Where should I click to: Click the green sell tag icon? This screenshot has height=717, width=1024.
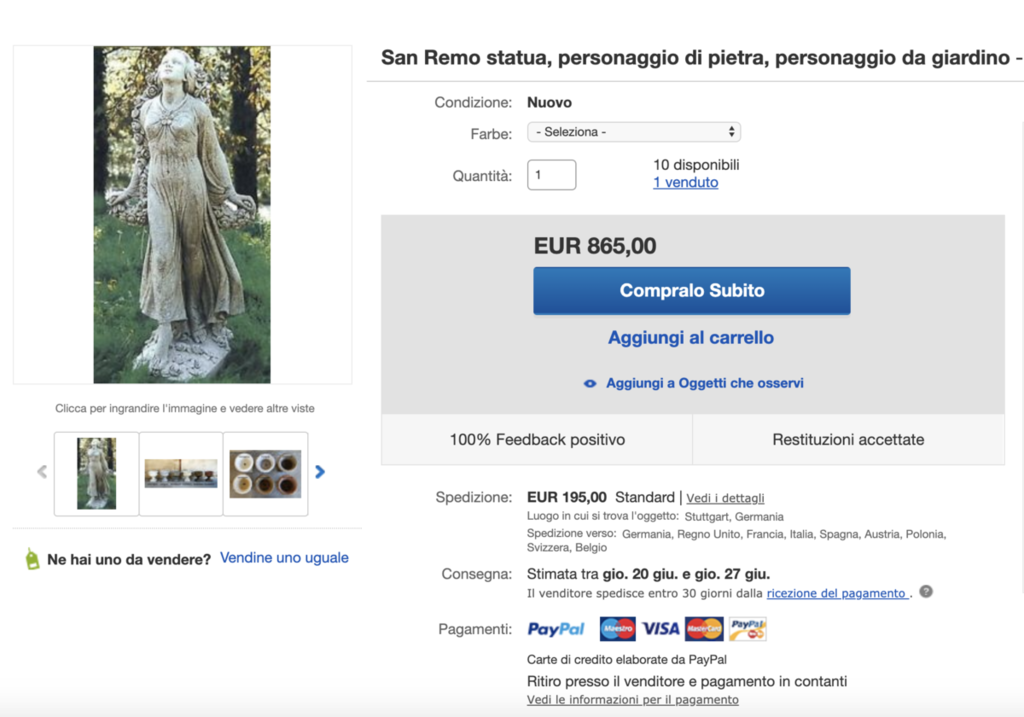[x=32, y=559]
